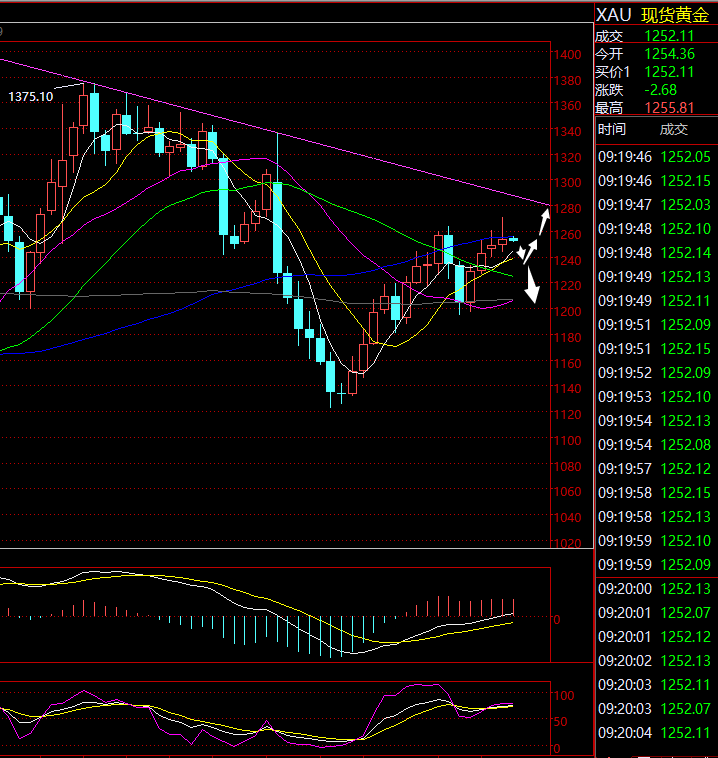The image size is (718, 758).
Task: Click the 09:19:53 tick row
Action: 654,397
